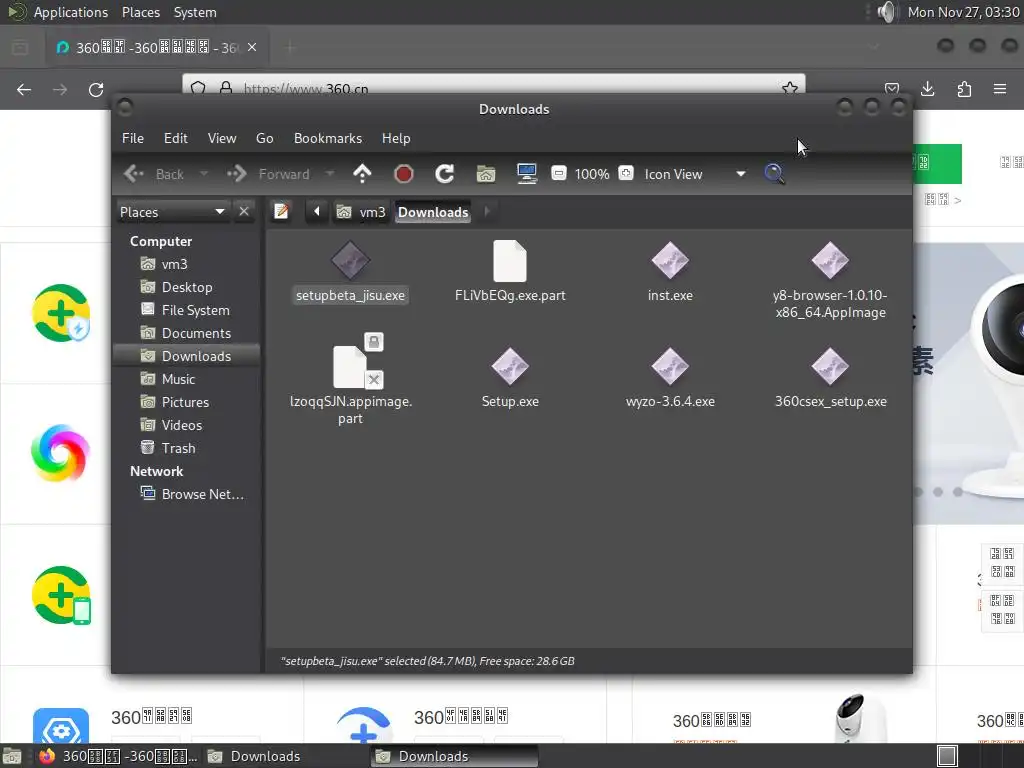
Task: Open the Go menu
Action: [264, 138]
